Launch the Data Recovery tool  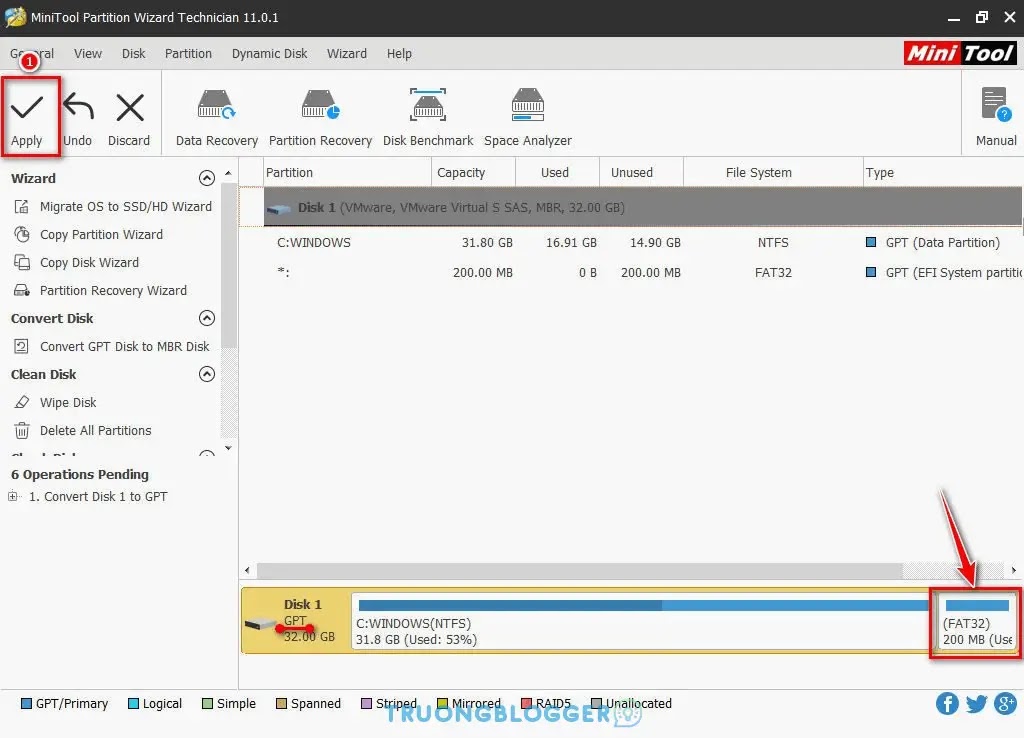tap(217, 118)
